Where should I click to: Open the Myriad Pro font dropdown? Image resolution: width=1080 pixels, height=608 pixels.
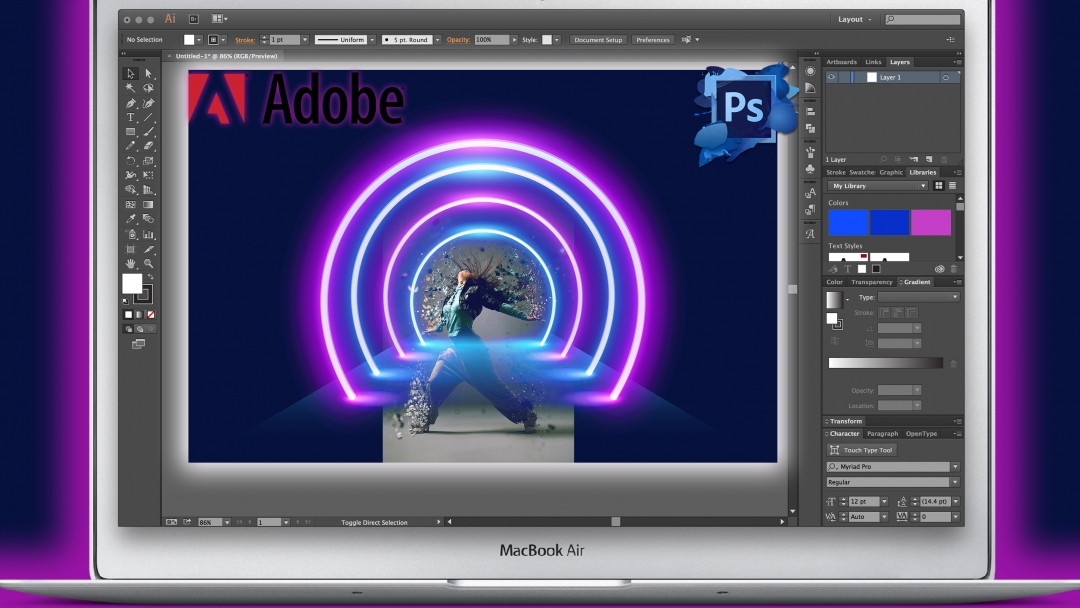[x=955, y=466]
